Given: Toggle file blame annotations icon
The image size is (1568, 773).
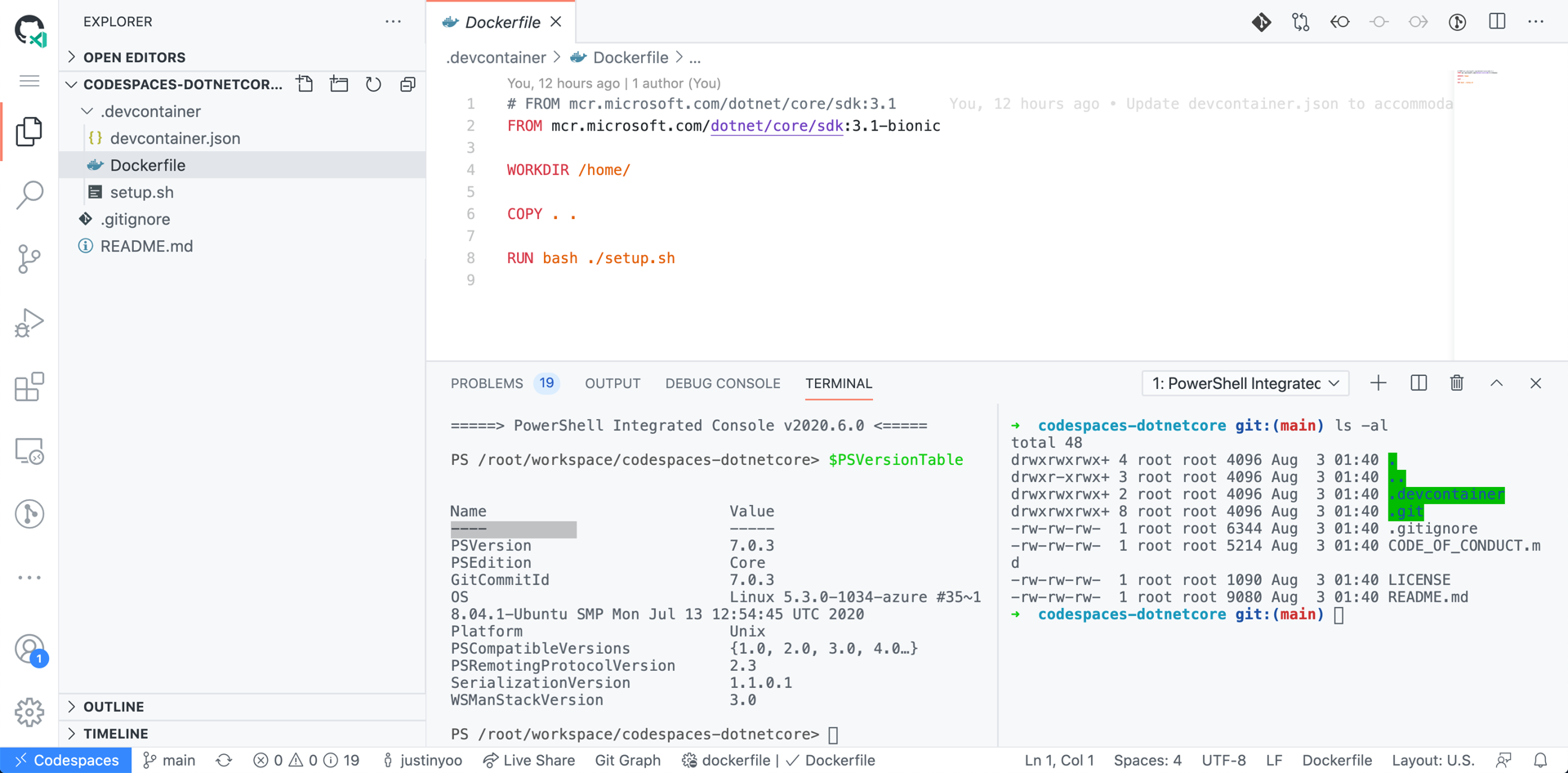Looking at the screenshot, I should pyautogui.click(x=1457, y=22).
